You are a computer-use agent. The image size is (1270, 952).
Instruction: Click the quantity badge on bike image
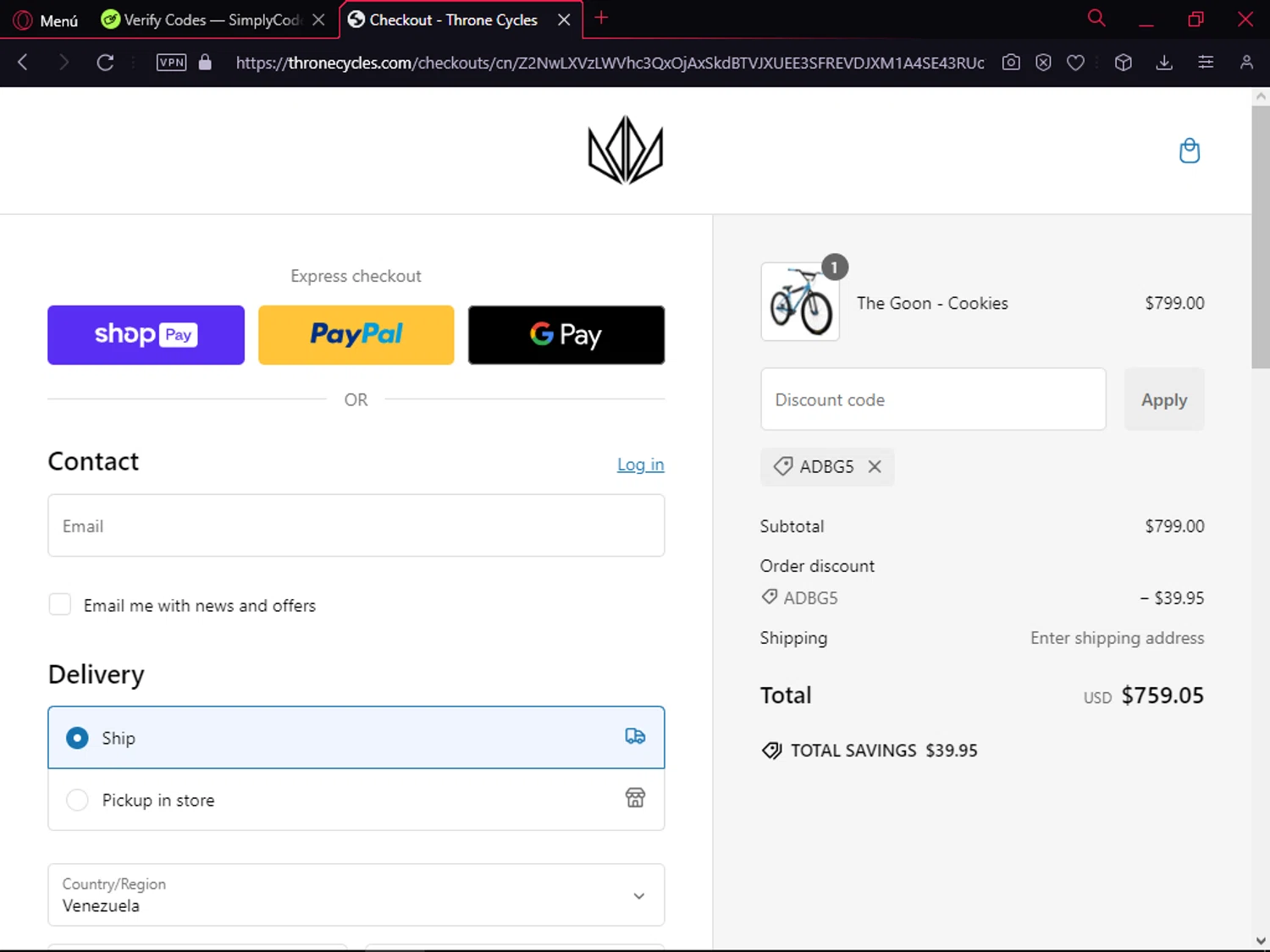835,267
